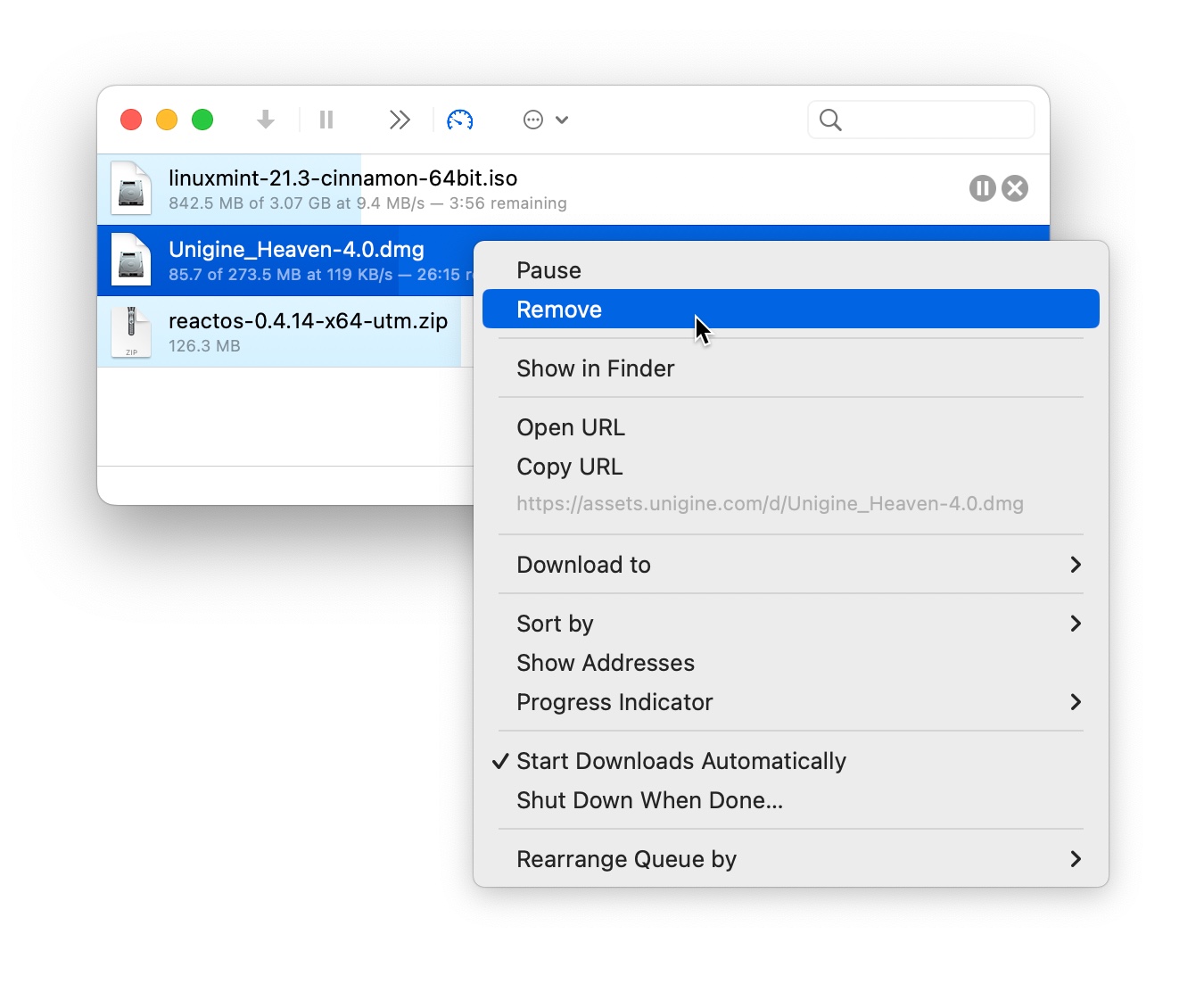Click the red close window button
Image resolution: width=1204 pixels, height=984 pixels.
pyautogui.click(x=131, y=120)
